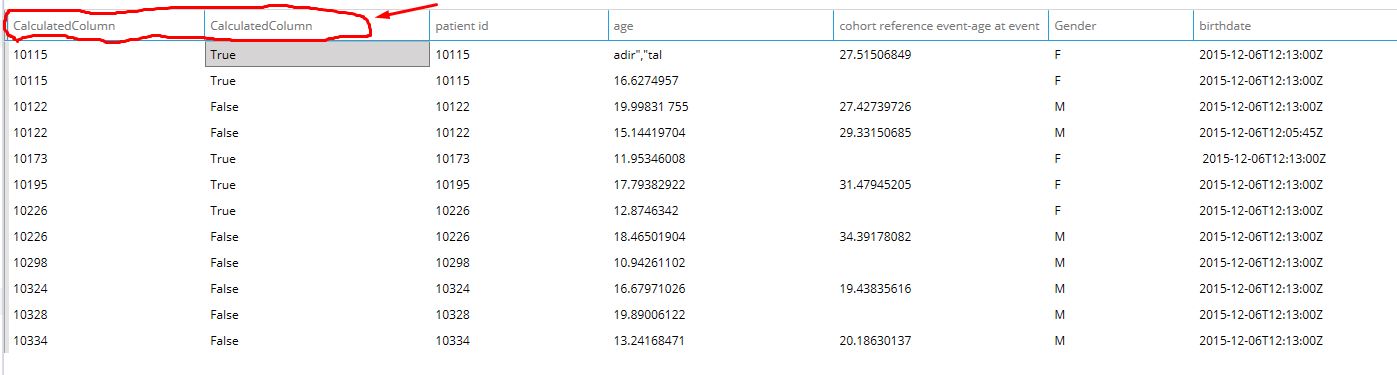This screenshot has width=1397, height=375.
Task: Click the cohort value 31.47945205
Action: coord(875,185)
